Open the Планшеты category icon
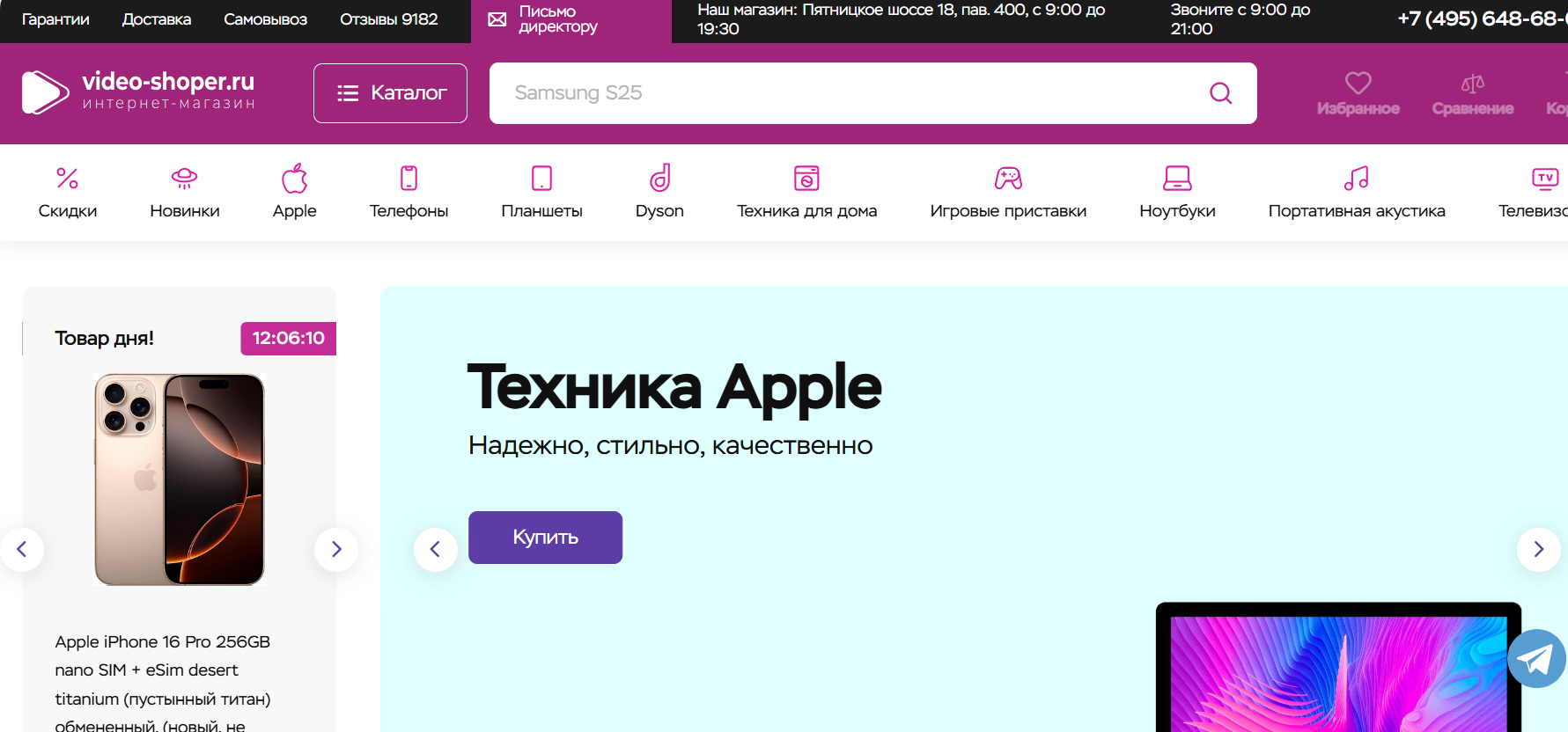 point(541,179)
